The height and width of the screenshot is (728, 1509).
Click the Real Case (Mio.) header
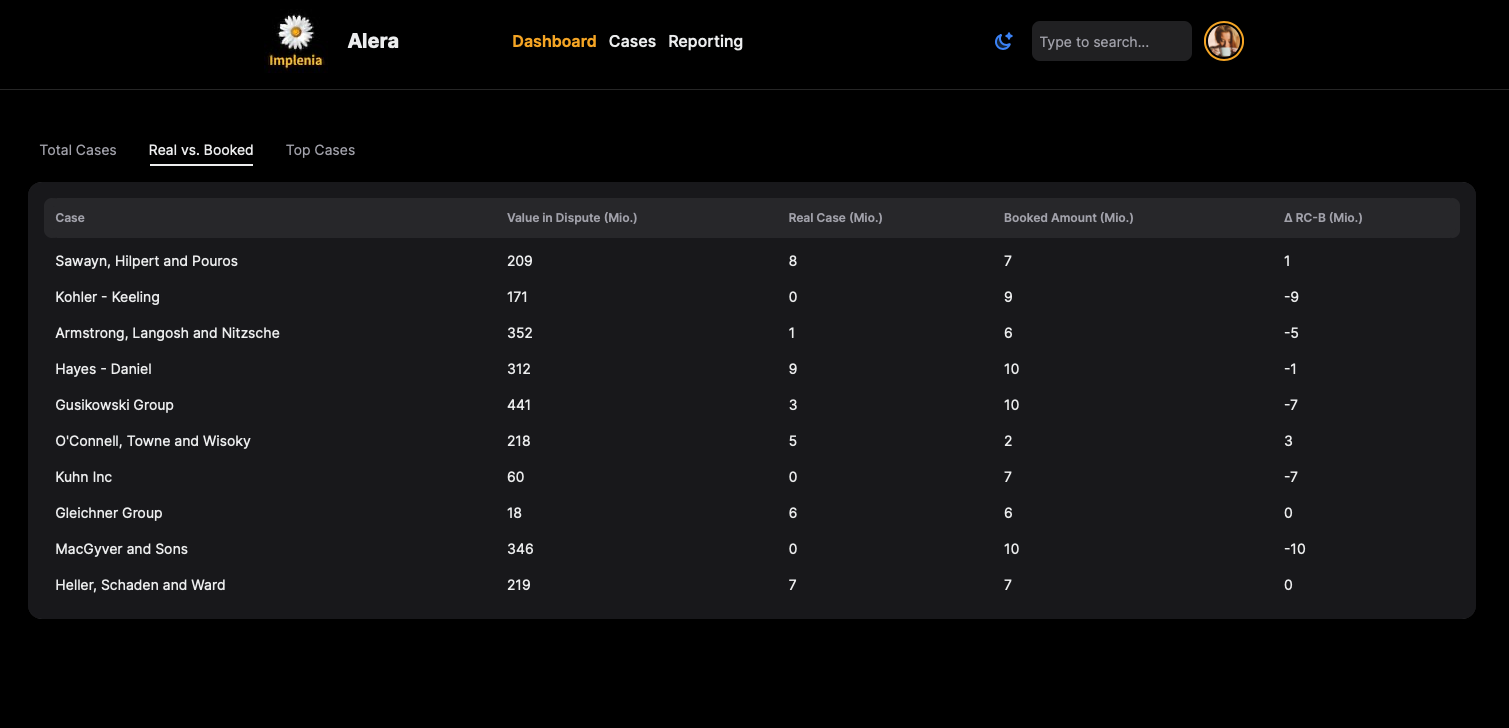pyautogui.click(x=835, y=218)
